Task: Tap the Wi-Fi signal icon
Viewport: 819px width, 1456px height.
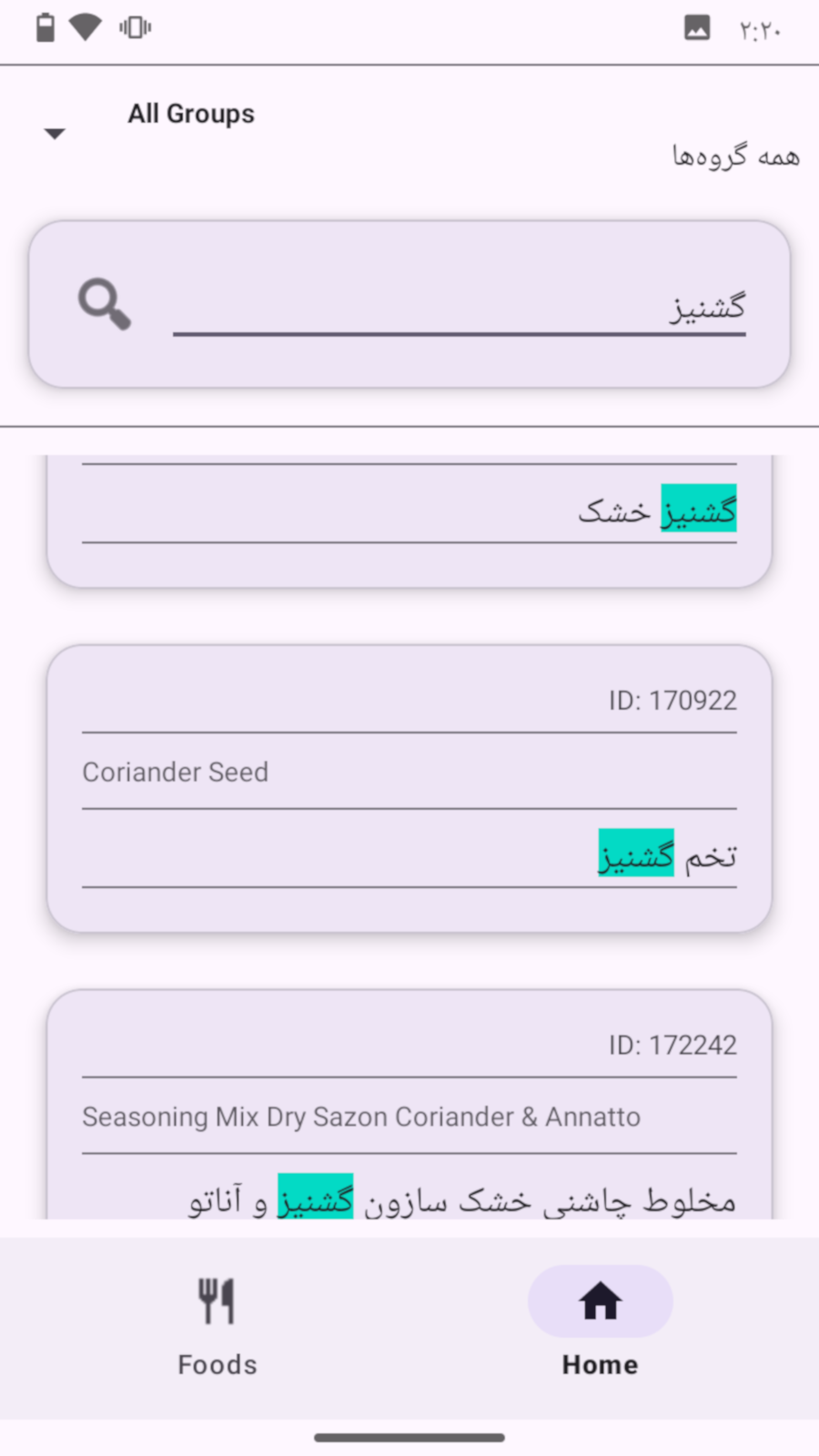Action: (x=86, y=27)
